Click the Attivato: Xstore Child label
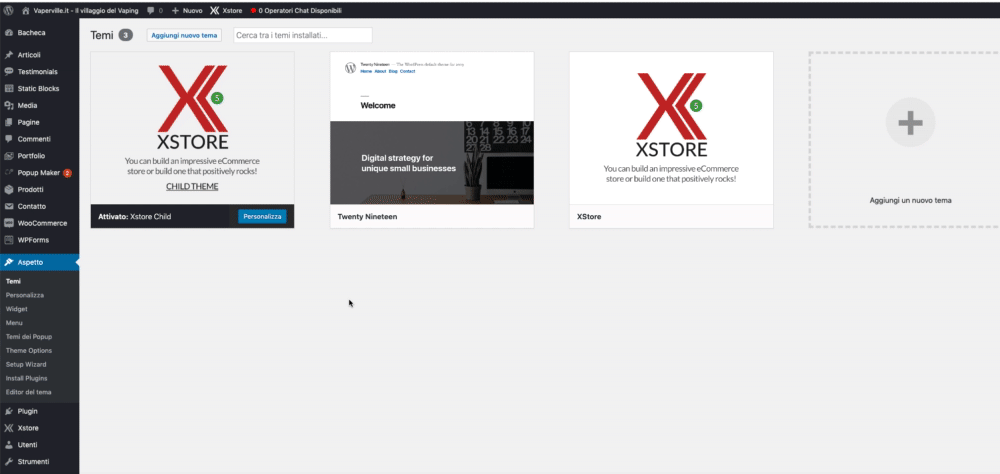 [x=135, y=217]
